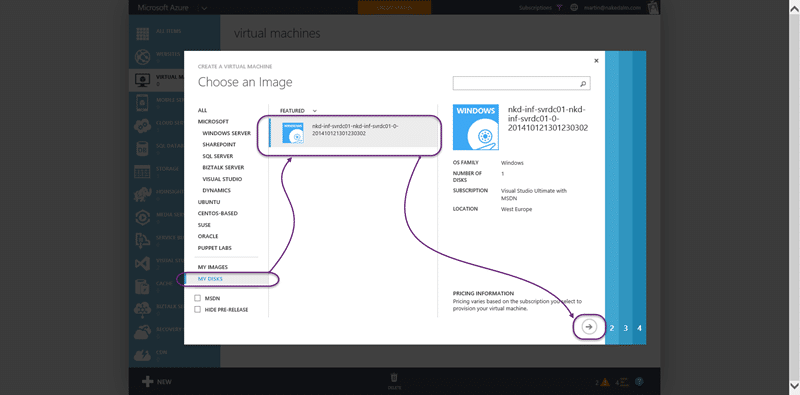Click the language globe icon in header

(574, 8)
